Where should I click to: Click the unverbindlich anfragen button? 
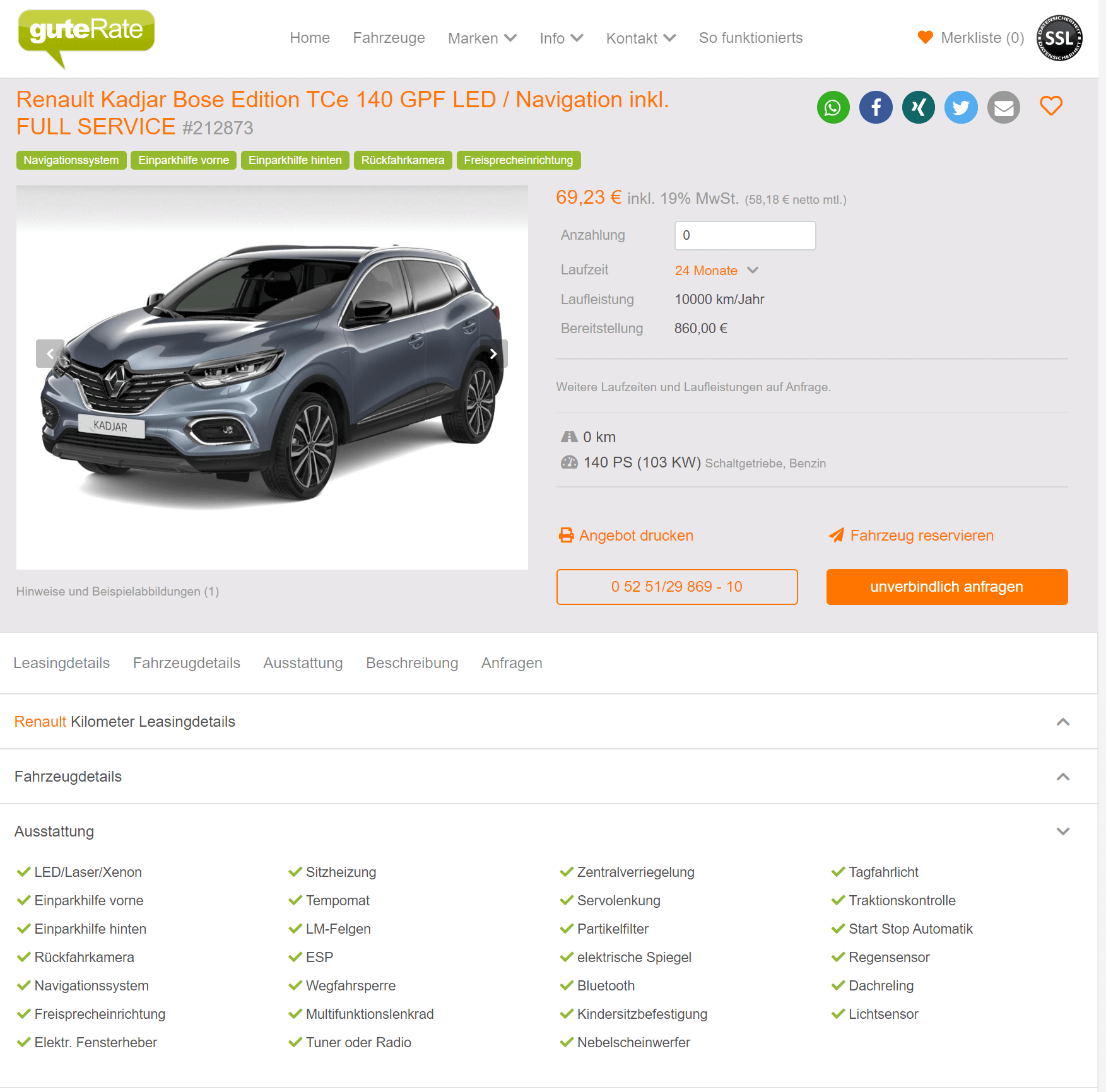click(x=947, y=587)
